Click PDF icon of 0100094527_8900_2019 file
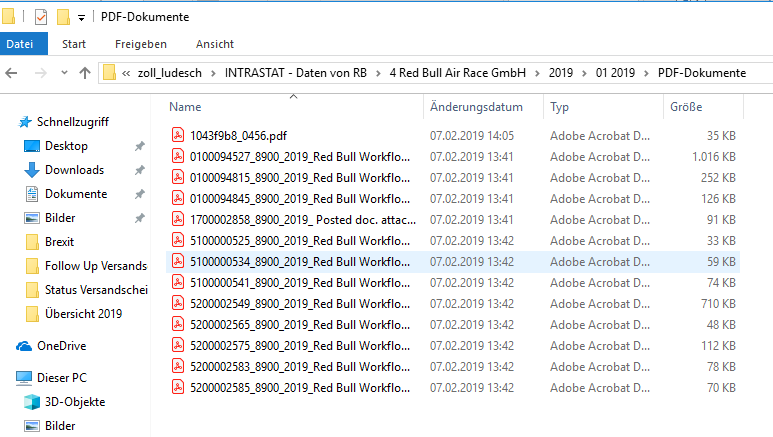Image resolution: width=773 pixels, height=437 pixels. [178, 156]
